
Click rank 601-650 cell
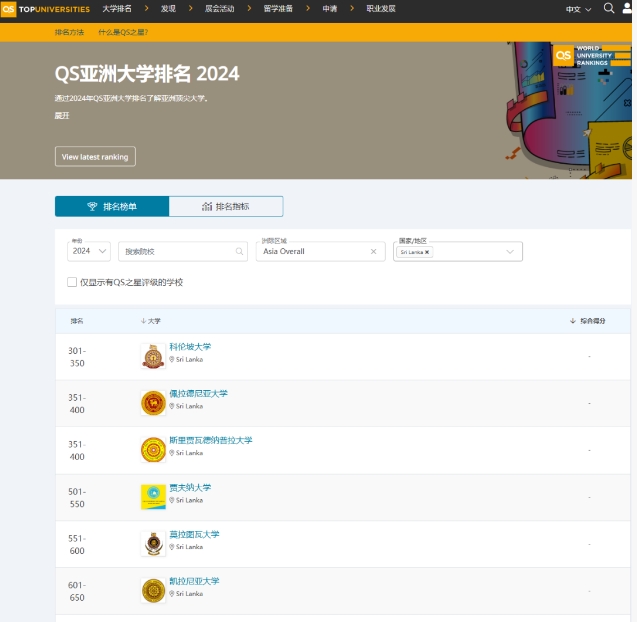77,591
